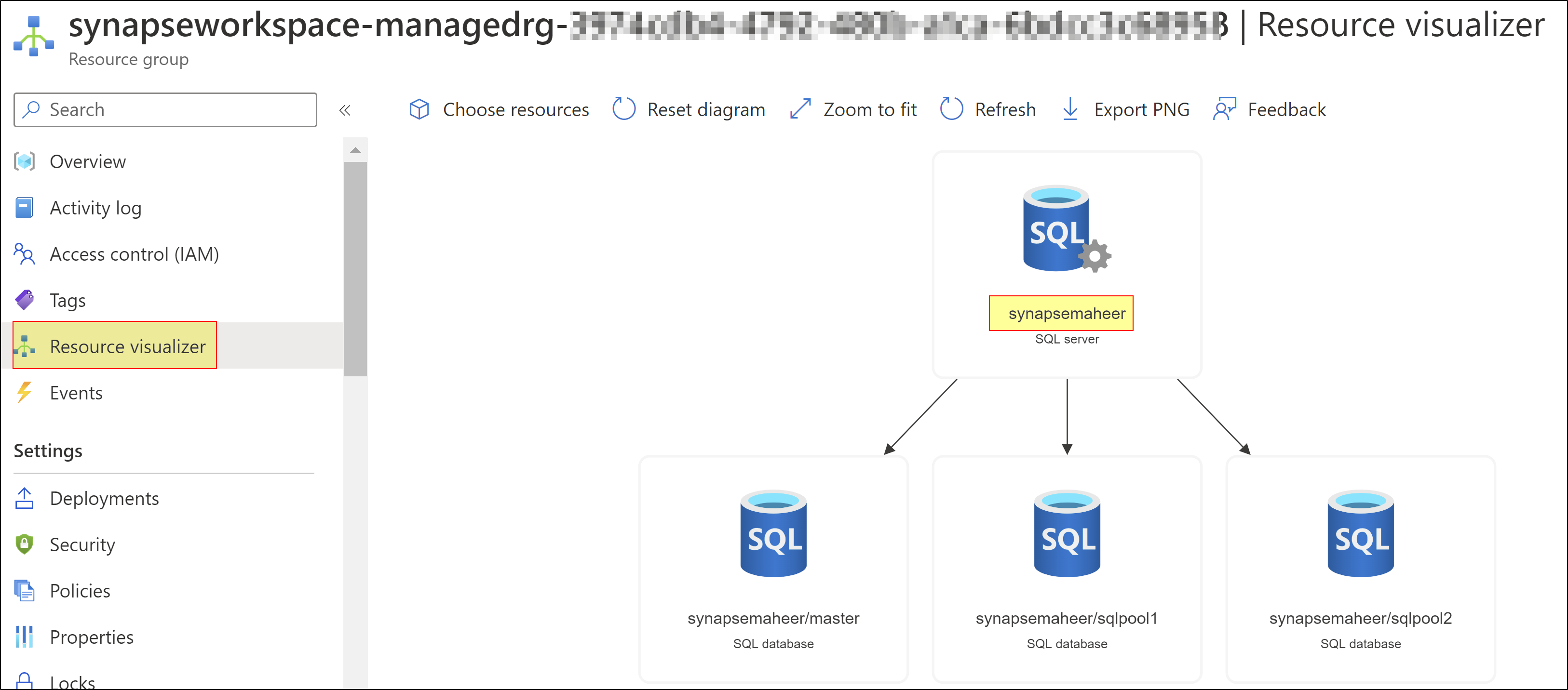Click the Security shield icon
This screenshot has height=690, width=1568.
coord(24,544)
